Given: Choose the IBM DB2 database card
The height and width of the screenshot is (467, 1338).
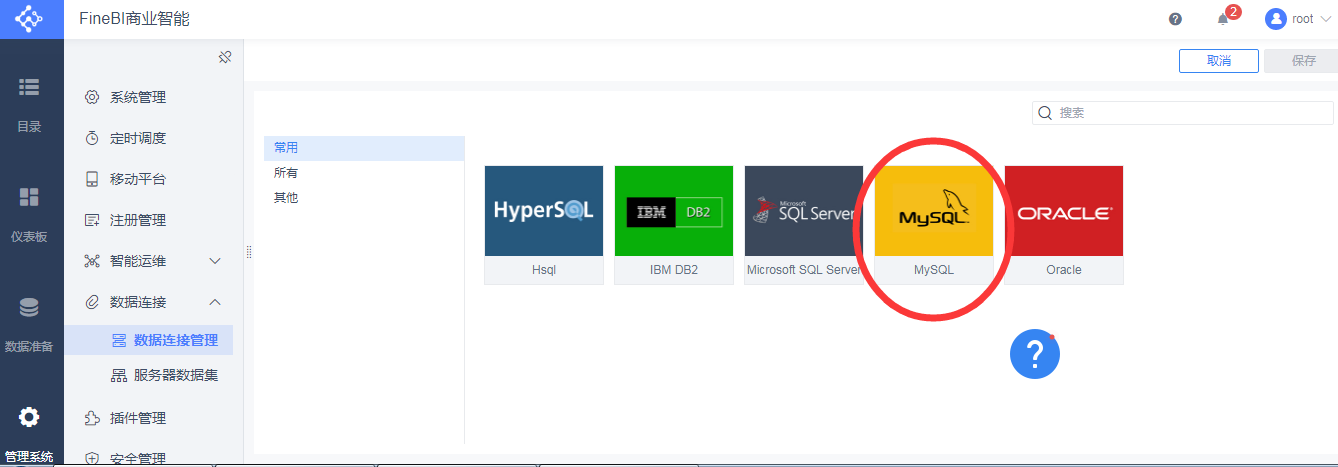Looking at the screenshot, I should click(674, 225).
